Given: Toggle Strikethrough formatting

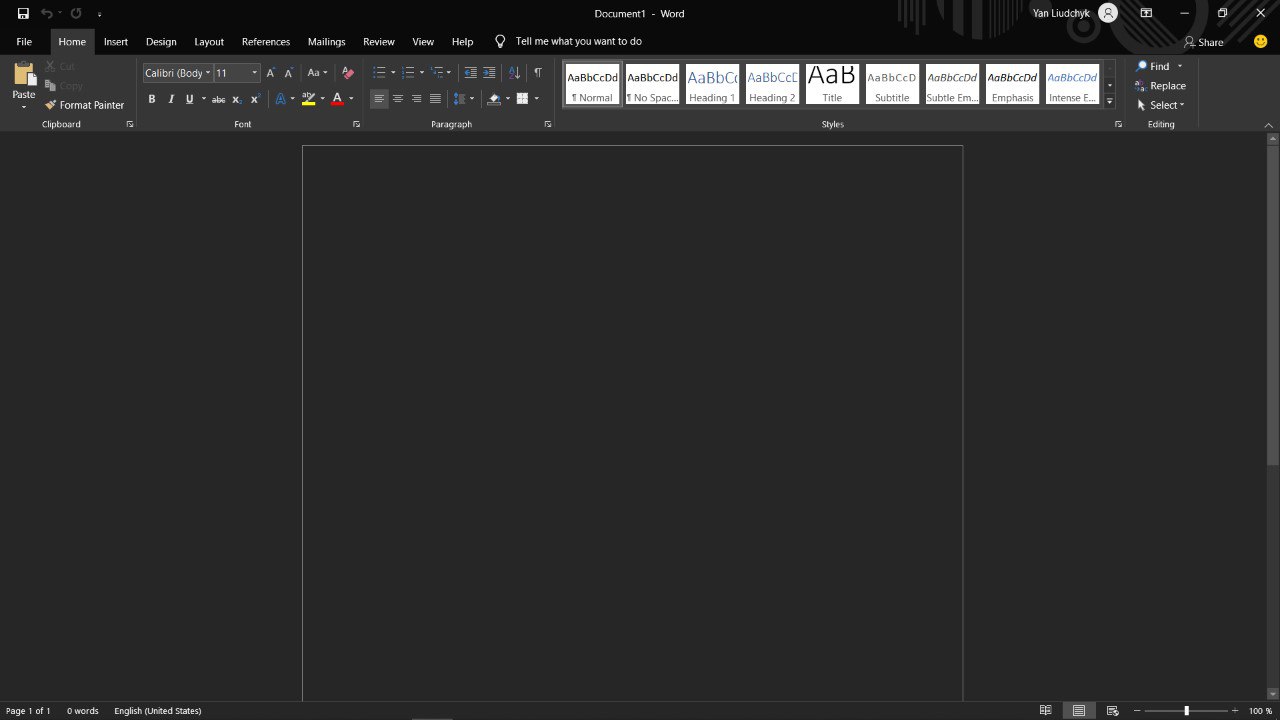Looking at the screenshot, I should pos(218,99).
